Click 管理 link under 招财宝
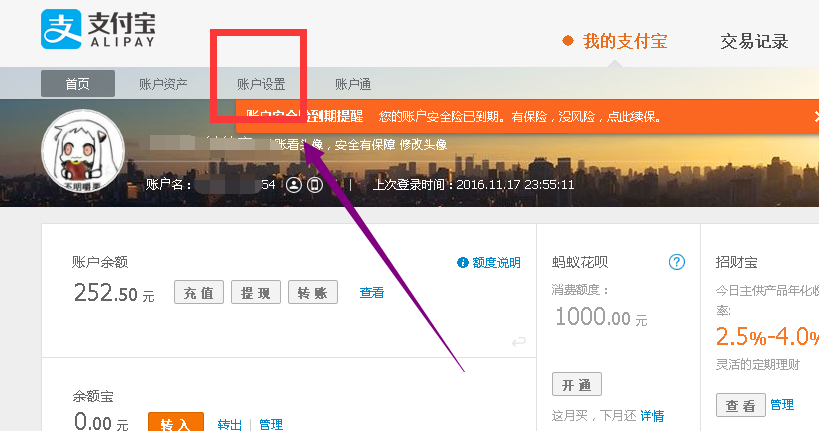Screen dimensions: 819x431 coord(782,404)
